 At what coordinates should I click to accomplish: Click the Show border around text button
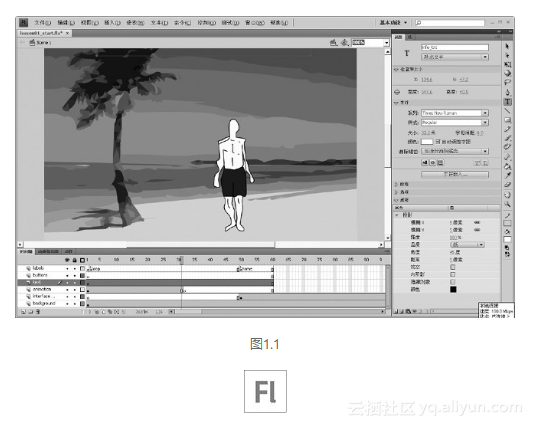coord(440,163)
